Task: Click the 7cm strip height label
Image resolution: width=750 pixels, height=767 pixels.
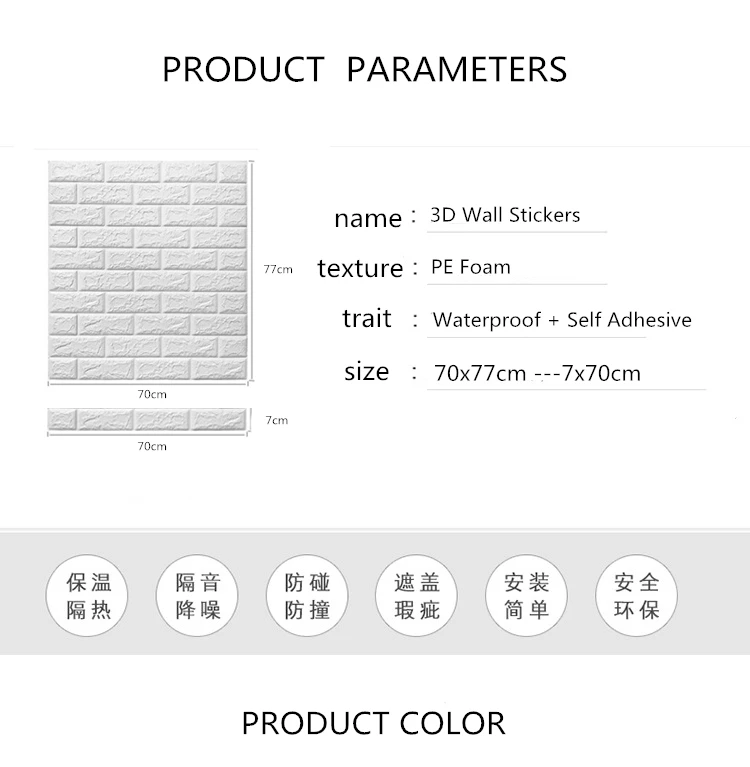Action: (x=276, y=420)
